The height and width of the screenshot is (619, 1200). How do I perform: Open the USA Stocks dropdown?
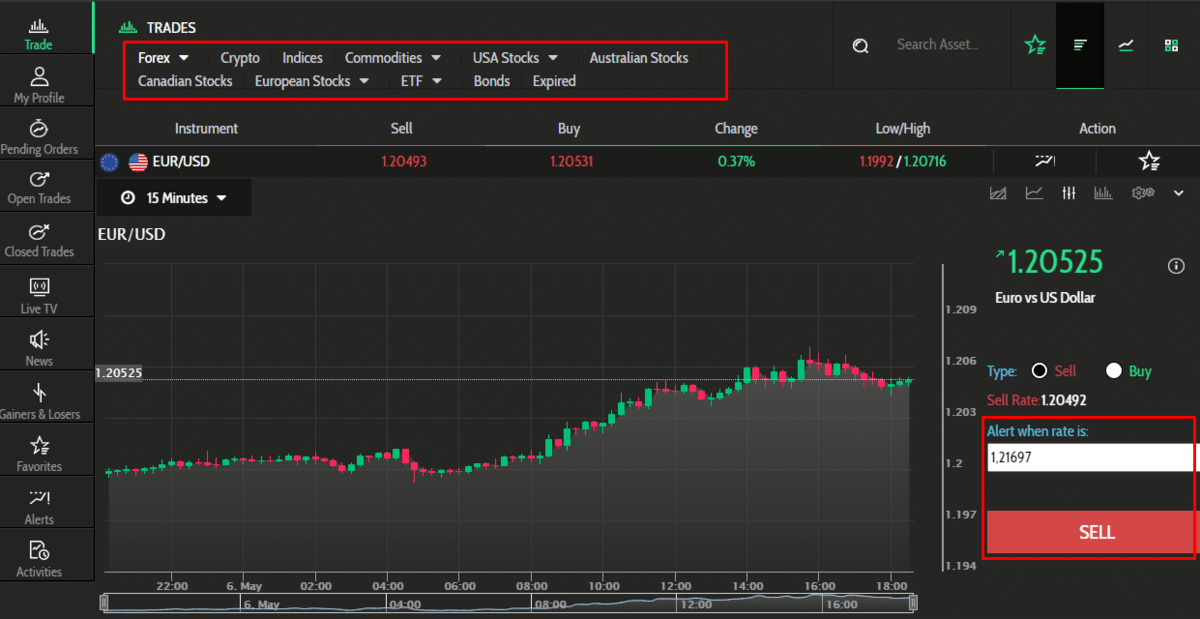coord(515,58)
